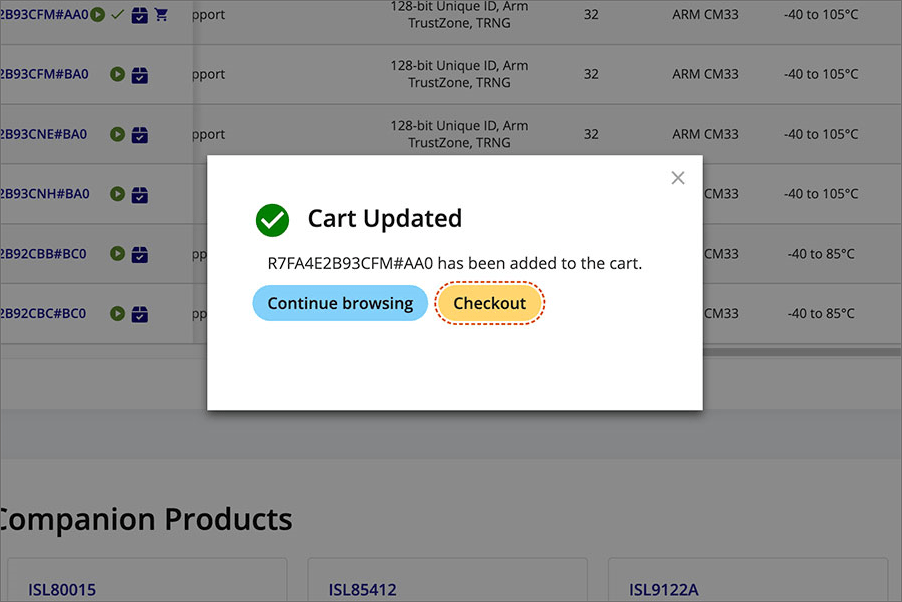The image size is (902, 602).
Task: Open the part number link ending CNE#BA0
Action: (44, 134)
